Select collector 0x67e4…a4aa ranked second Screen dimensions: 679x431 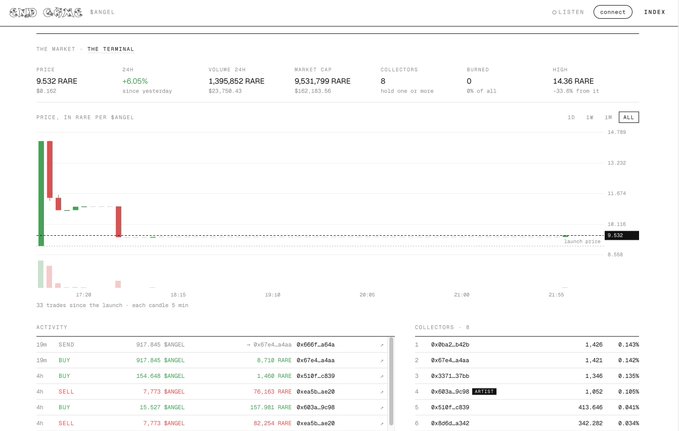click(450, 360)
